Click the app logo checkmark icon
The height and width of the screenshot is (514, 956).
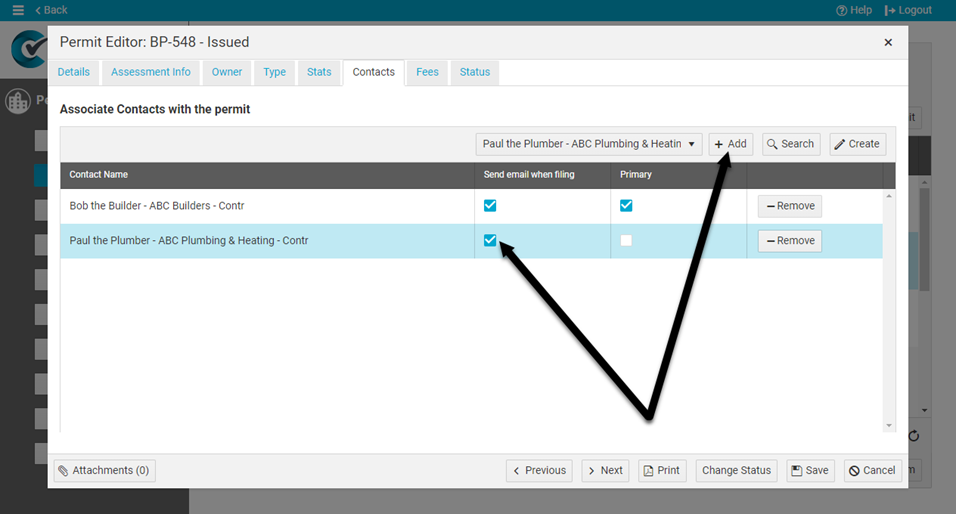pyautogui.click(x=29, y=49)
